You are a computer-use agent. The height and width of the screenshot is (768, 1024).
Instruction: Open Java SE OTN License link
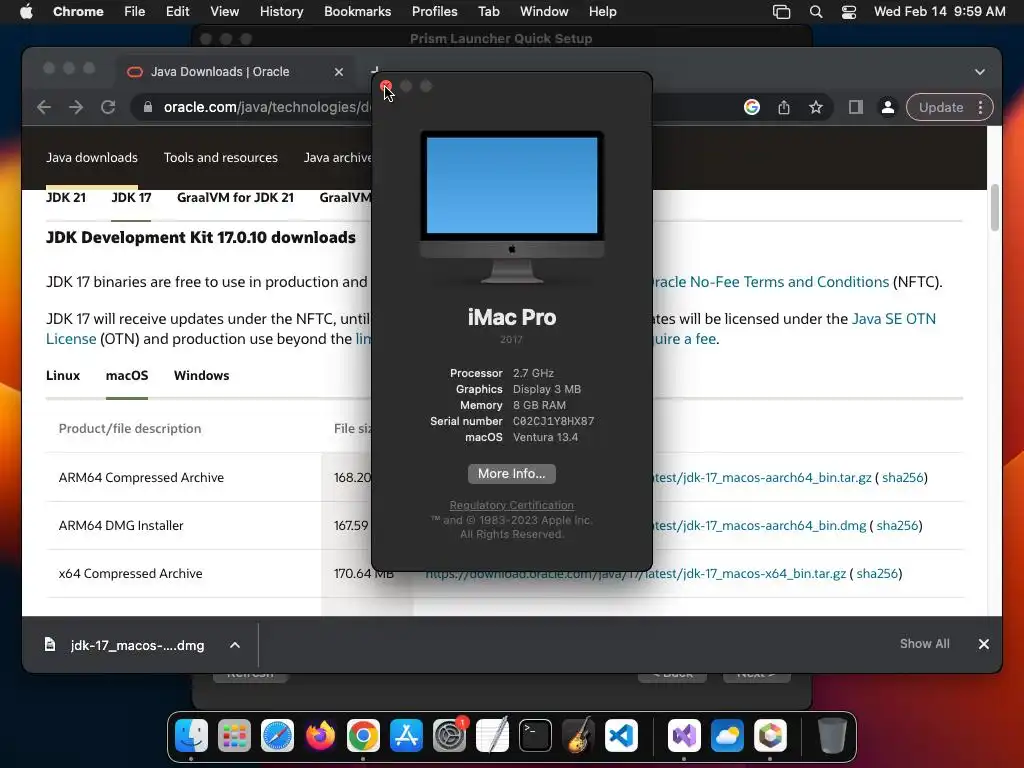pos(893,319)
